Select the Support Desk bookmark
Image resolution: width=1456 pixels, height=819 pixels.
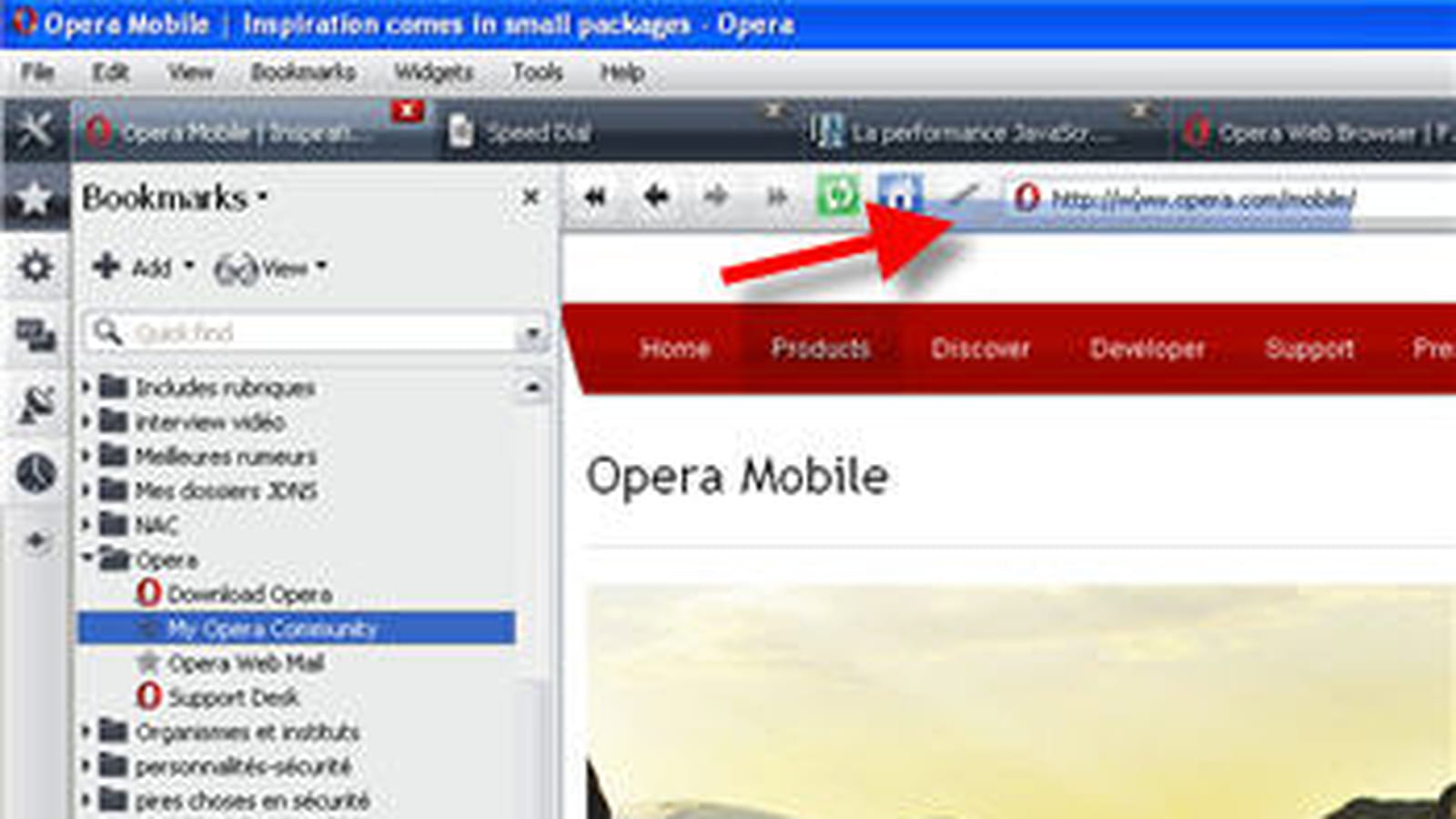pos(218,698)
